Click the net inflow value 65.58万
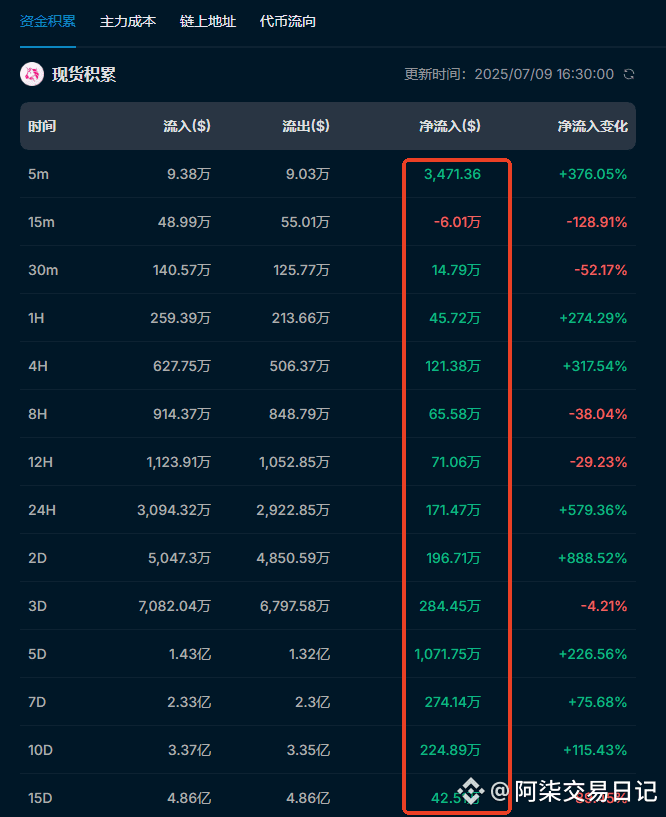 point(454,414)
